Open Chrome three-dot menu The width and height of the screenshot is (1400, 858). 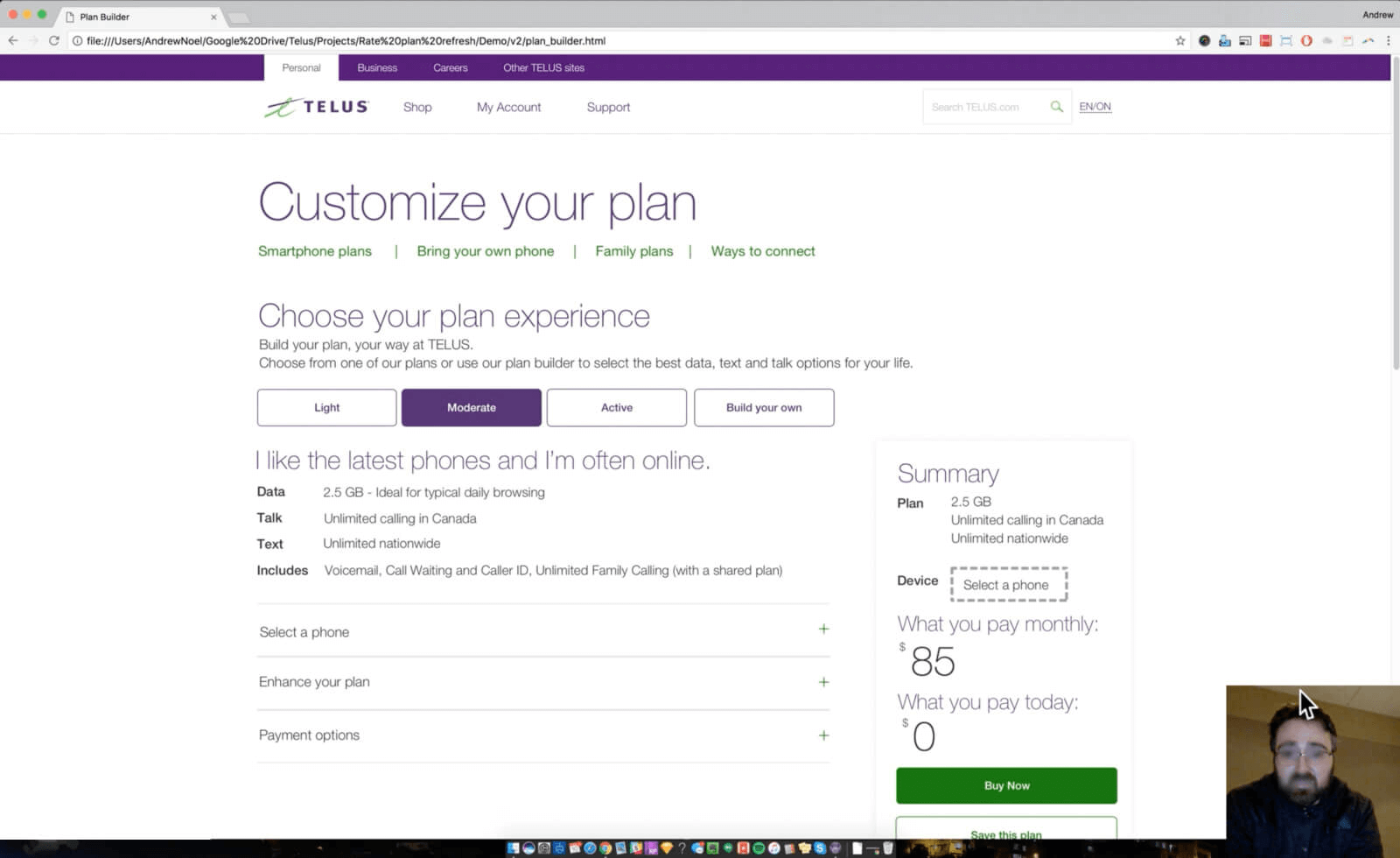[1388, 40]
